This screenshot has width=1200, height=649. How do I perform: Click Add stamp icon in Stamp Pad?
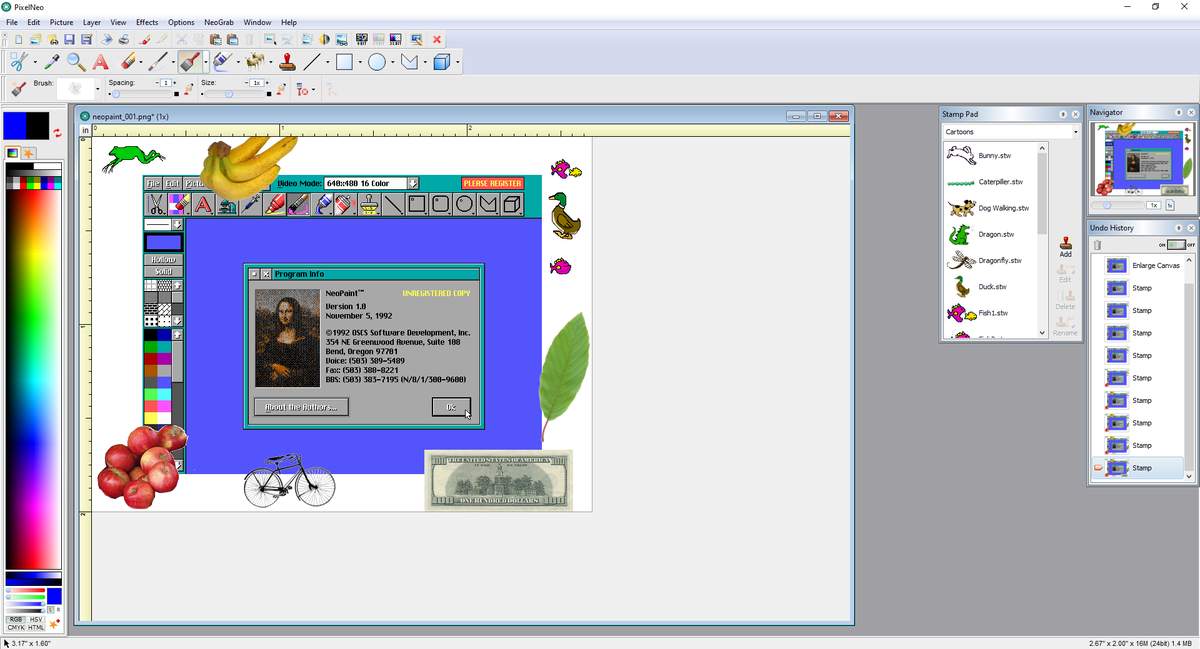tap(1065, 247)
